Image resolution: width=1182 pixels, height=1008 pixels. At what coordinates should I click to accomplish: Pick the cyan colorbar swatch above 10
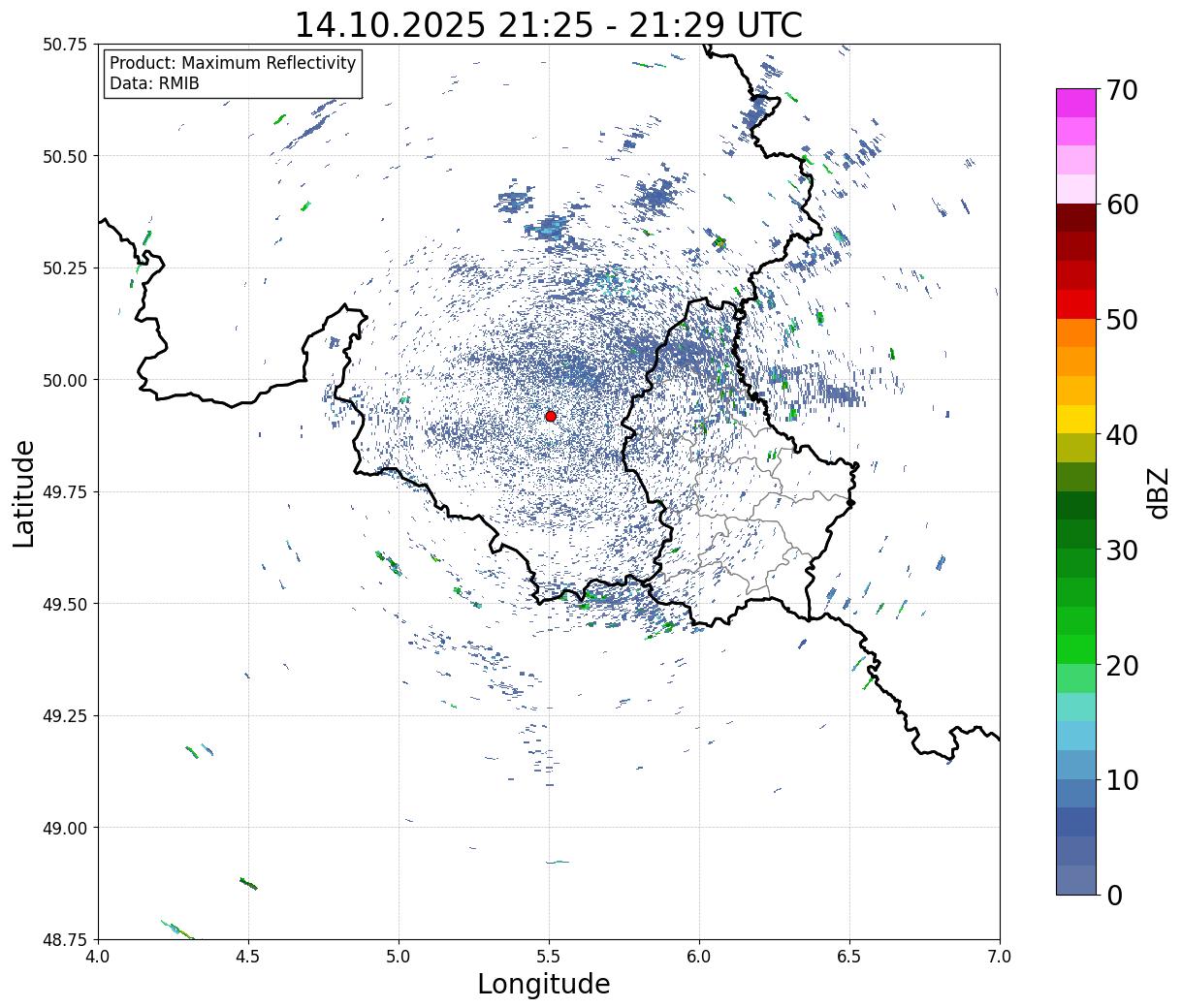(1076, 736)
